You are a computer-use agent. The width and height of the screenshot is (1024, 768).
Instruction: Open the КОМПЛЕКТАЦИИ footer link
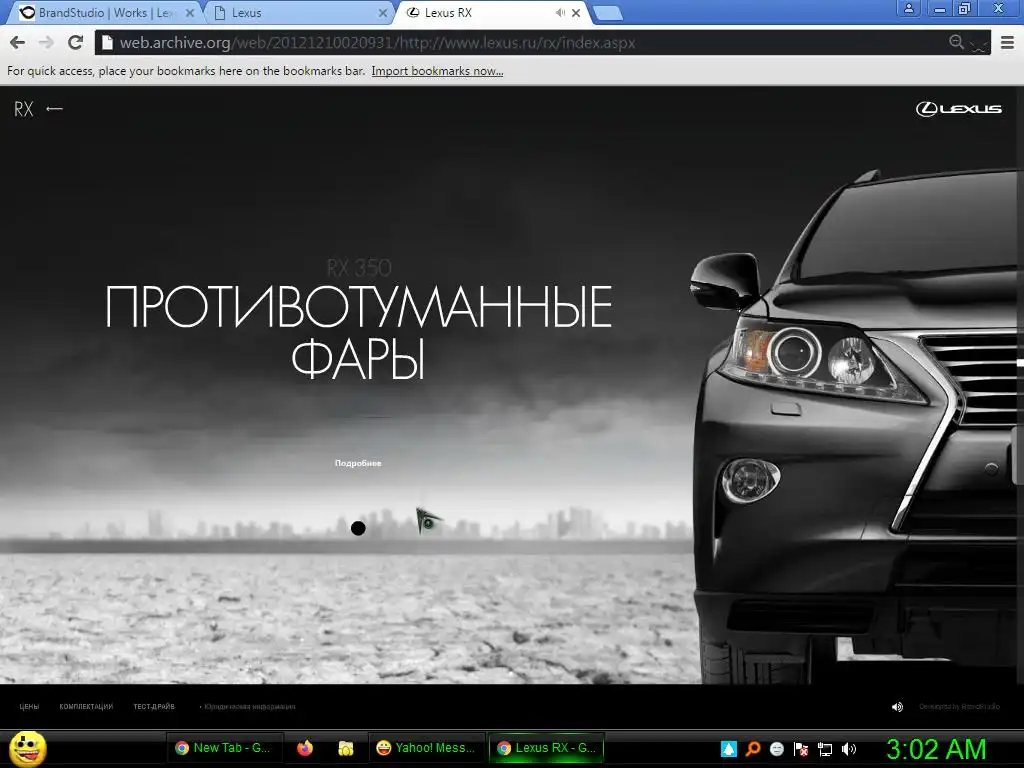pos(86,707)
